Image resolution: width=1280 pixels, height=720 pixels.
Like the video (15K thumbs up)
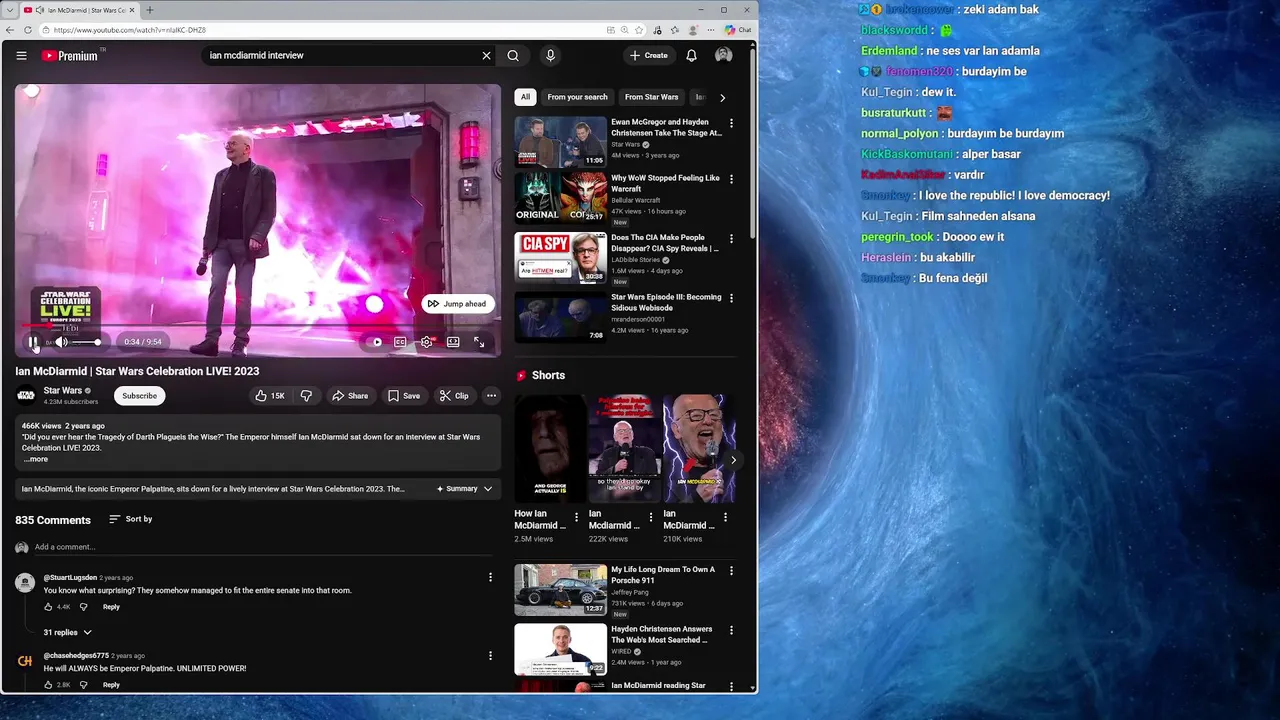[x=269, y=396]
